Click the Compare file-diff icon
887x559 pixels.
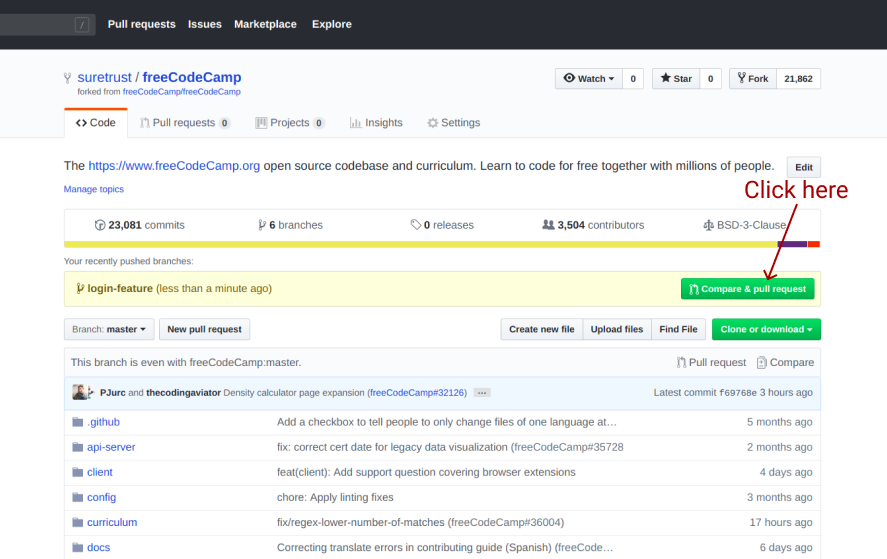tap(761, 362)
